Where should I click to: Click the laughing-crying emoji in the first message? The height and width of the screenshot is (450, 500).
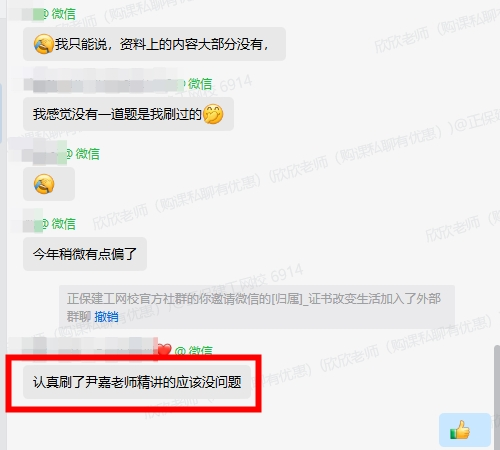point(44,44)
